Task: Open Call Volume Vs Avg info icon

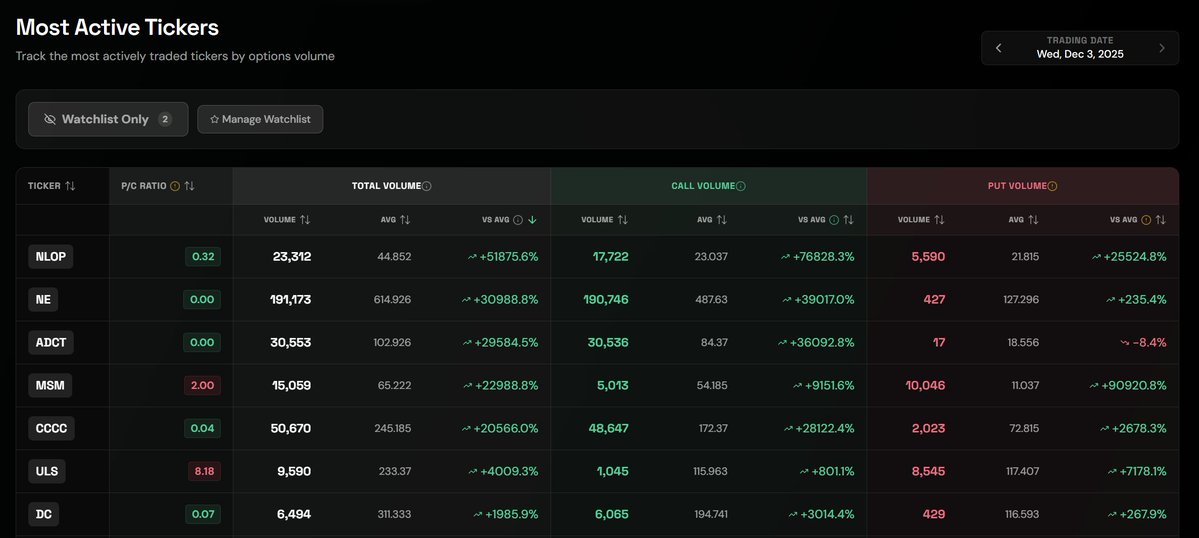Action: (x=834, y=219)
